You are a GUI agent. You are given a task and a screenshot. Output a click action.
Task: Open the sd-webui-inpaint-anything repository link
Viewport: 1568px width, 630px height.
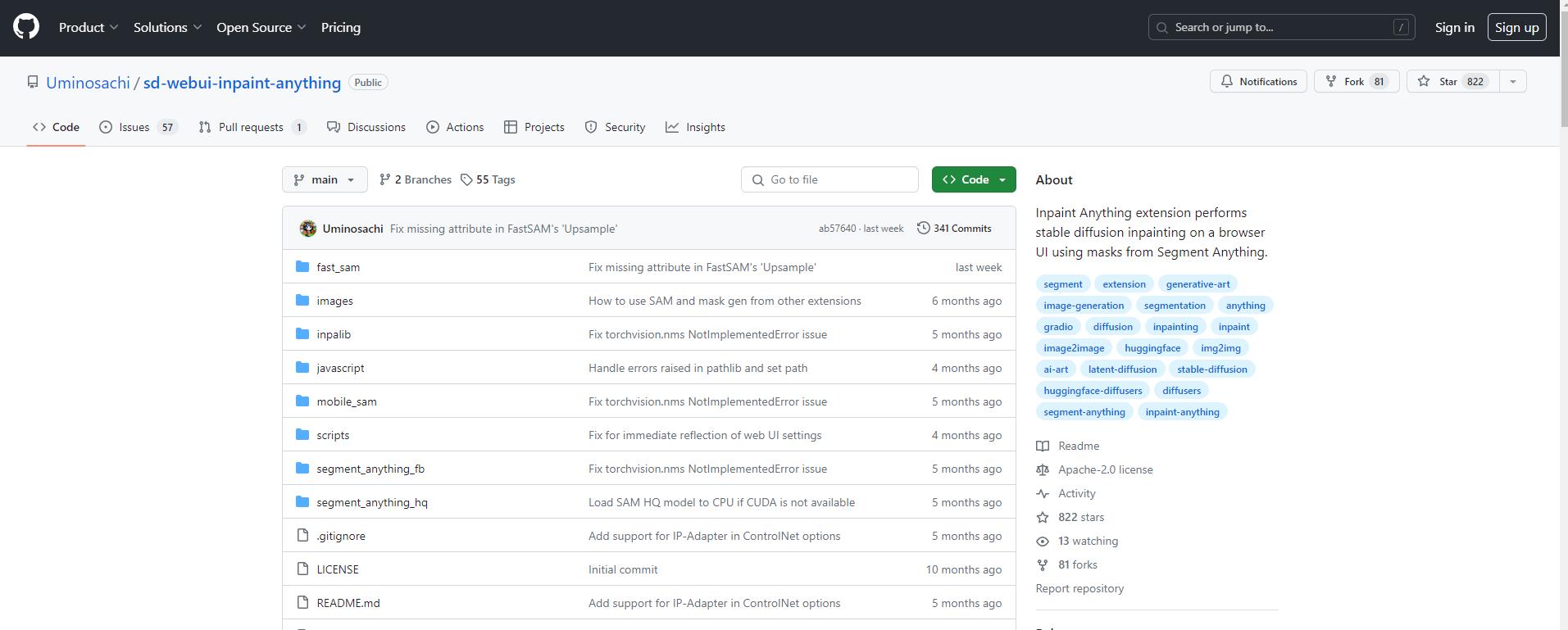pos(242,83)
